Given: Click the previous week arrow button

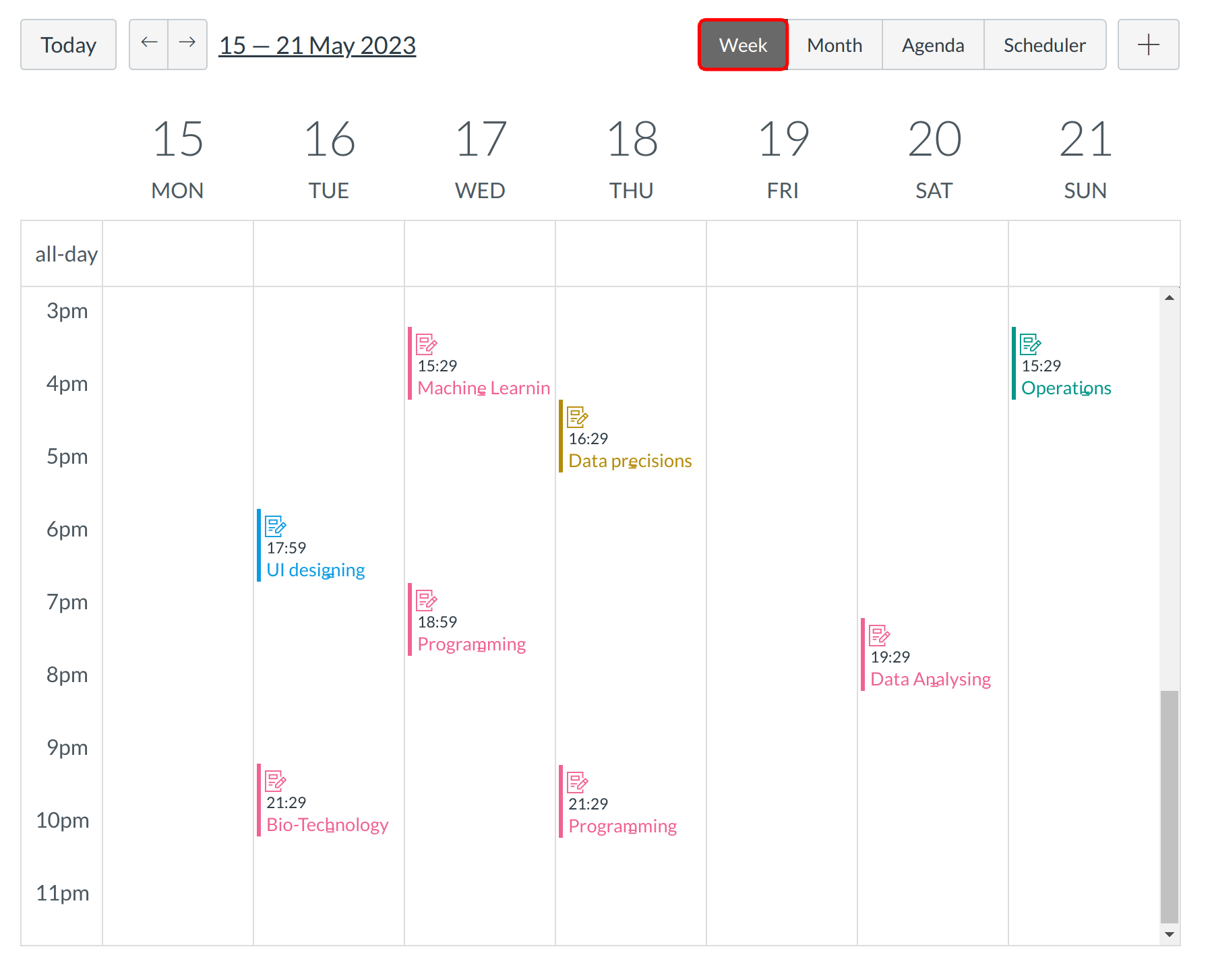Looking at the screenshot, I should click(x=149, y=44).
